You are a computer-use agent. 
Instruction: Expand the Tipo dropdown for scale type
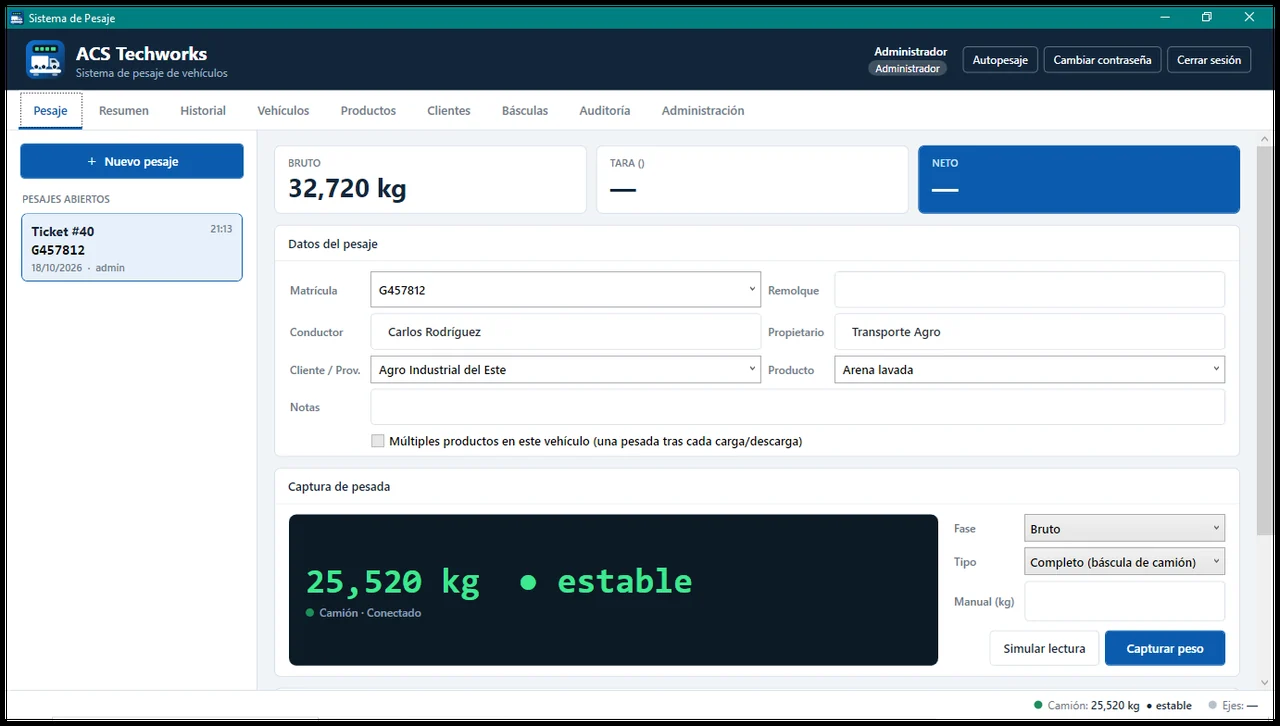click(x=1124, y=562)
